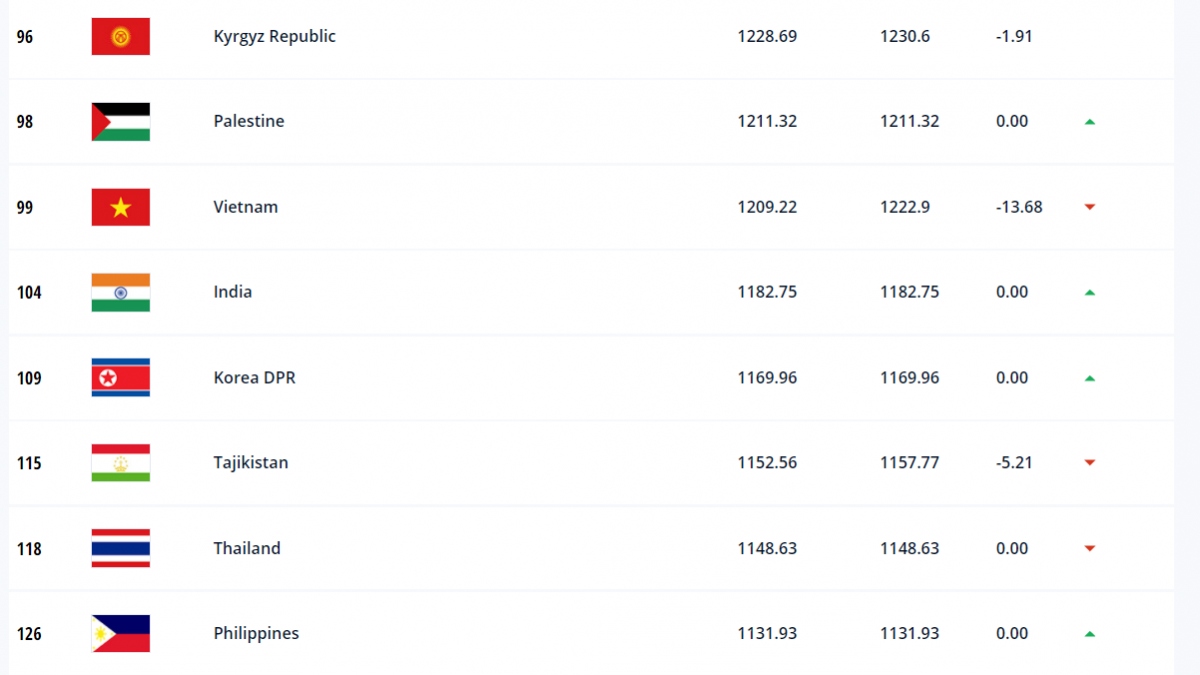Click Vietnam's -13.68 points change value
This screenshot has width=1200, height=675.
(x=1019, y=207)
